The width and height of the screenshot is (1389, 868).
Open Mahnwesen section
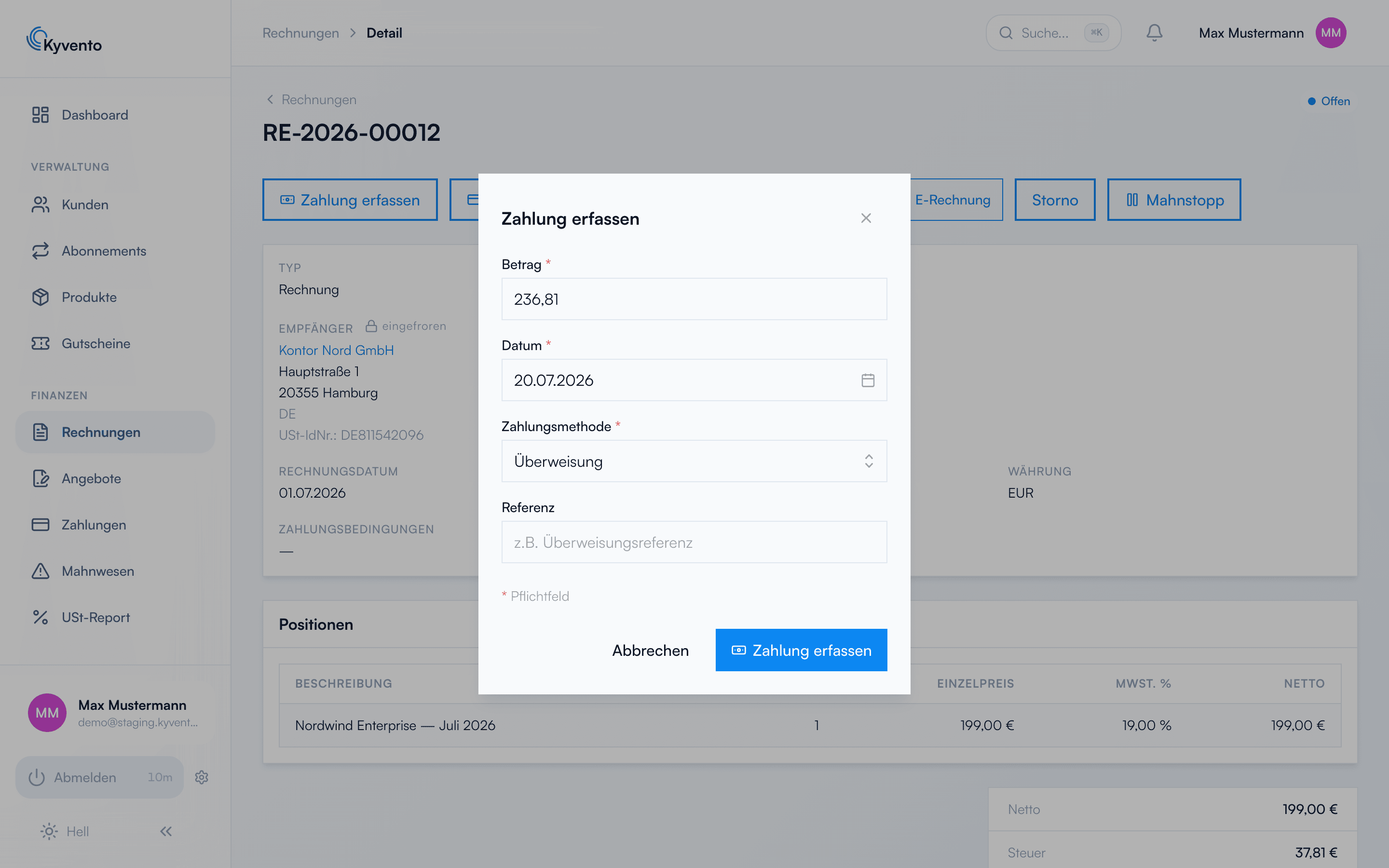click(115, 571)
